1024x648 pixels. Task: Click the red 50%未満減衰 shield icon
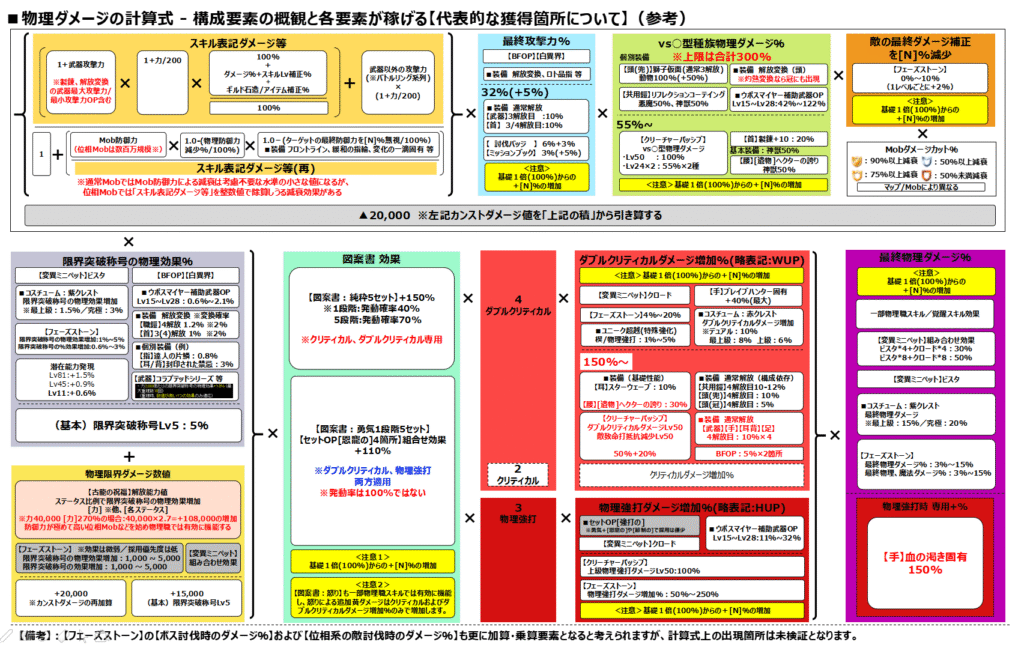pyautogui.click(x=926, y=176)
